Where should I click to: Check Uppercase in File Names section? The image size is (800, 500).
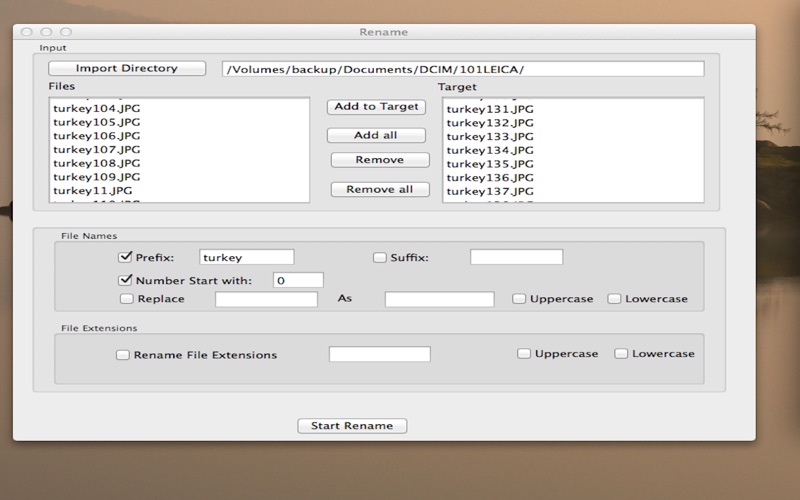pos(519,298)
